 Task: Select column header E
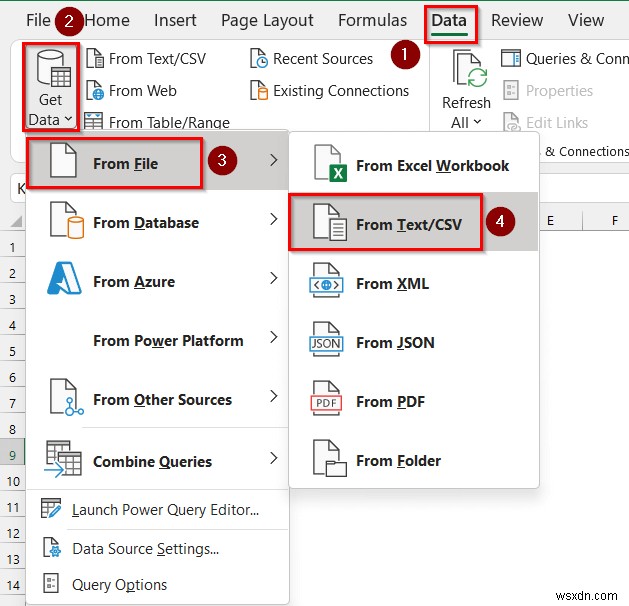[551, 220]
